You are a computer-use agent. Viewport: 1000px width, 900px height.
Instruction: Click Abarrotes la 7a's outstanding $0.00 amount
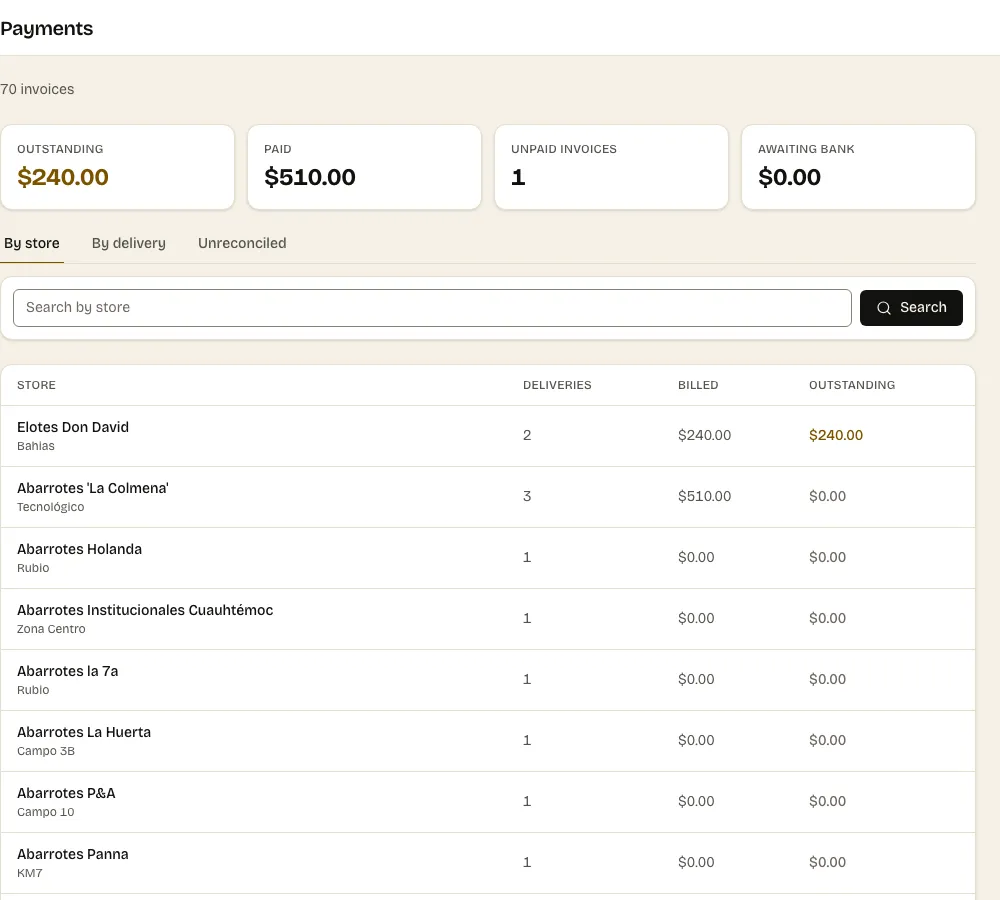[x=827, y=679]
